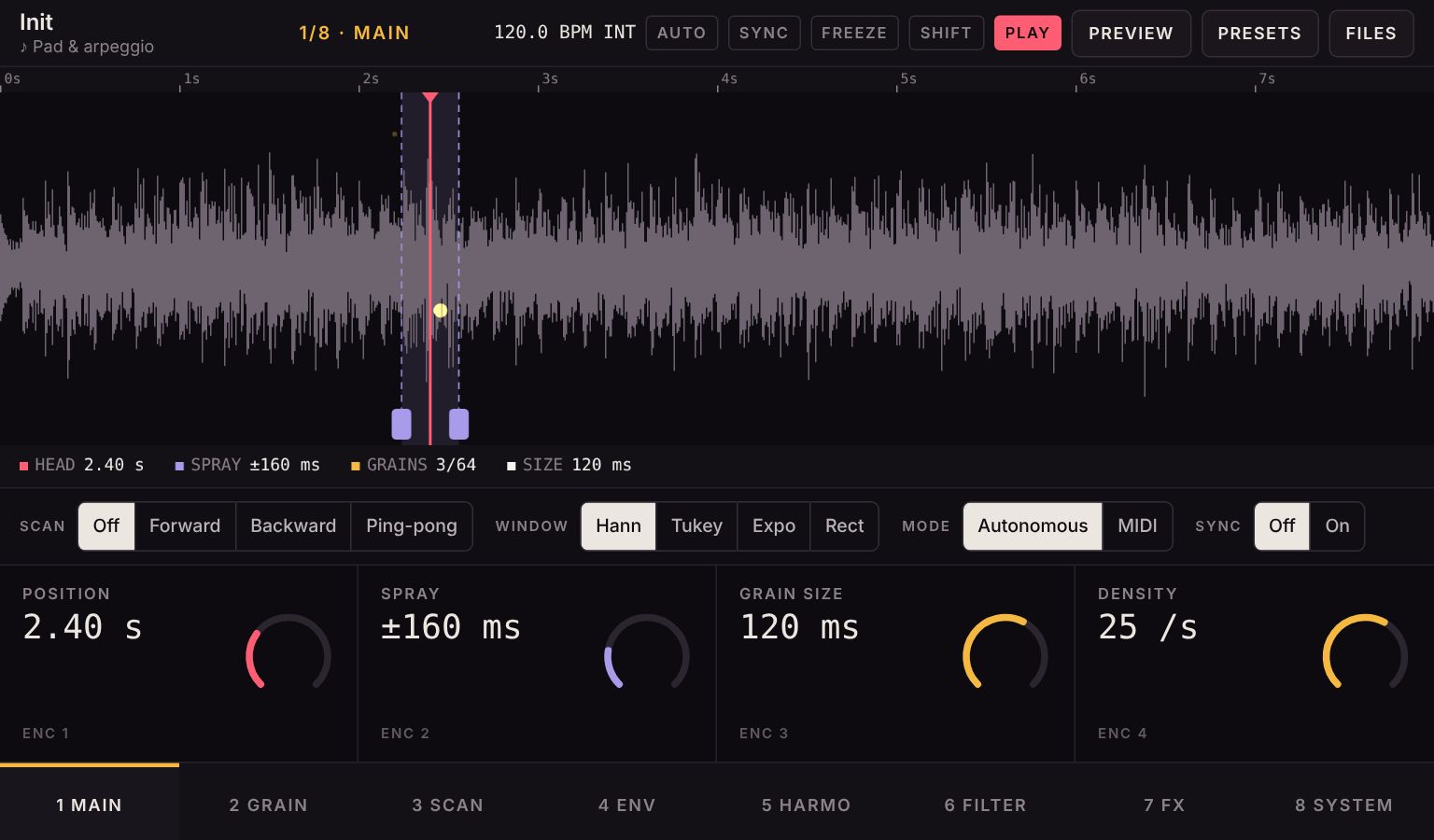The image size is (1434, 840).
Task: Turn sync On in the option row
Action: point(1337,526)
